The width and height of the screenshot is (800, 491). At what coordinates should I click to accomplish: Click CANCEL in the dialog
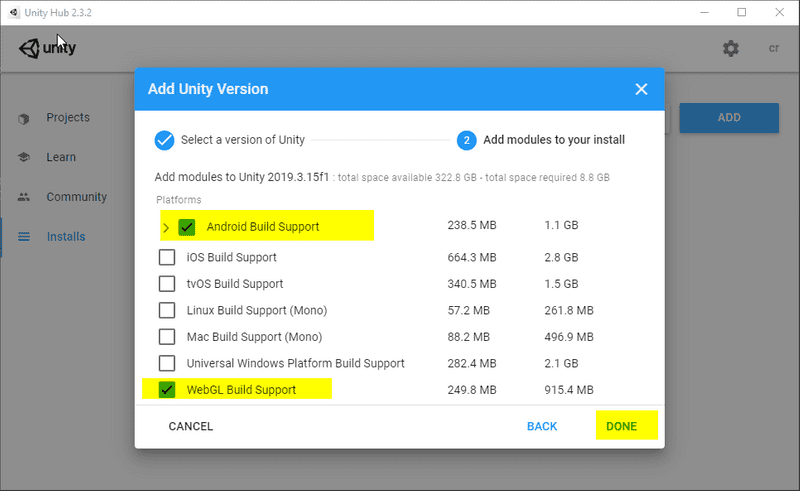coord(191,426)
